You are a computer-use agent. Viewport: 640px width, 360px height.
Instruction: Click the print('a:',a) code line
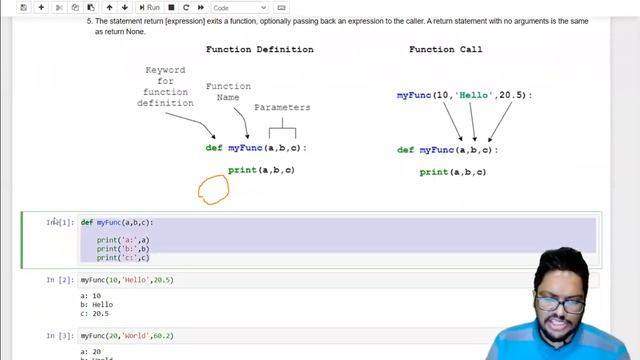point(123,240)
